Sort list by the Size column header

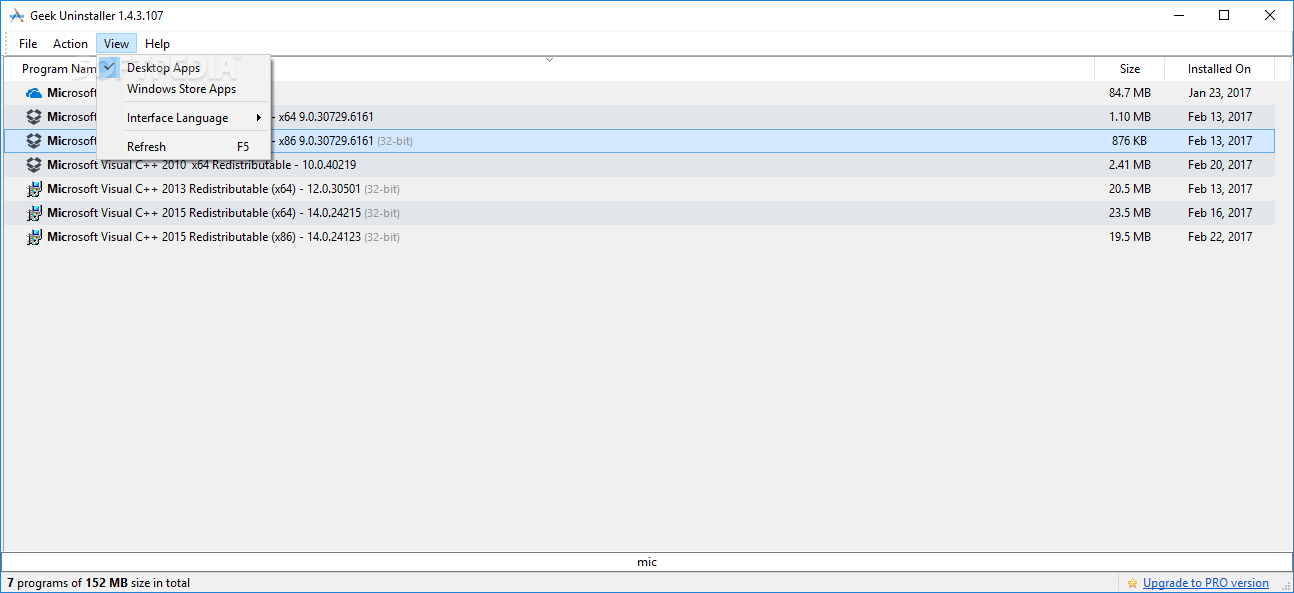[1129, 69]
